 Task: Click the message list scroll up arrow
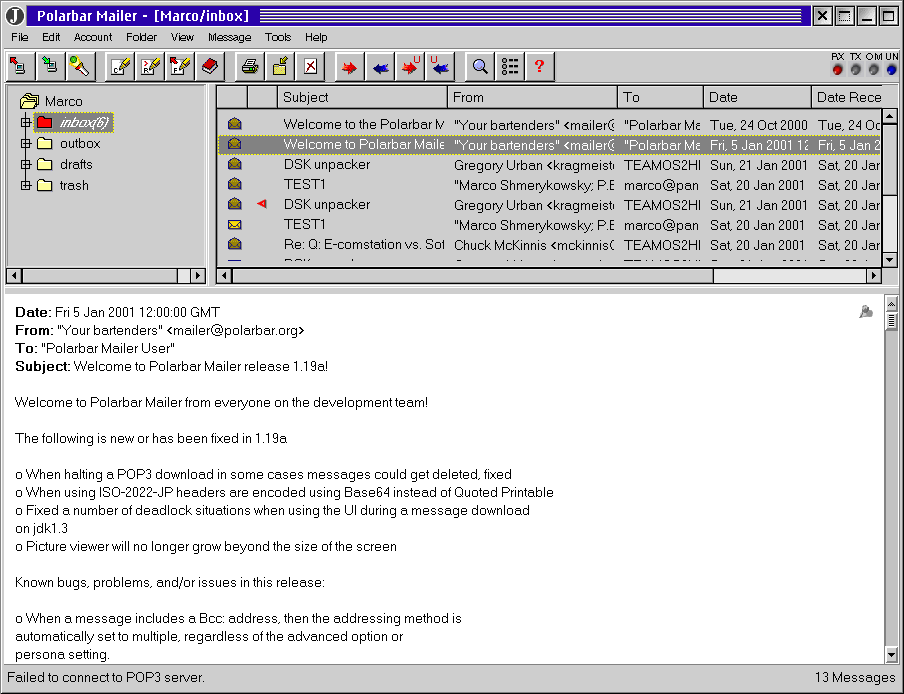pos(890,116)
